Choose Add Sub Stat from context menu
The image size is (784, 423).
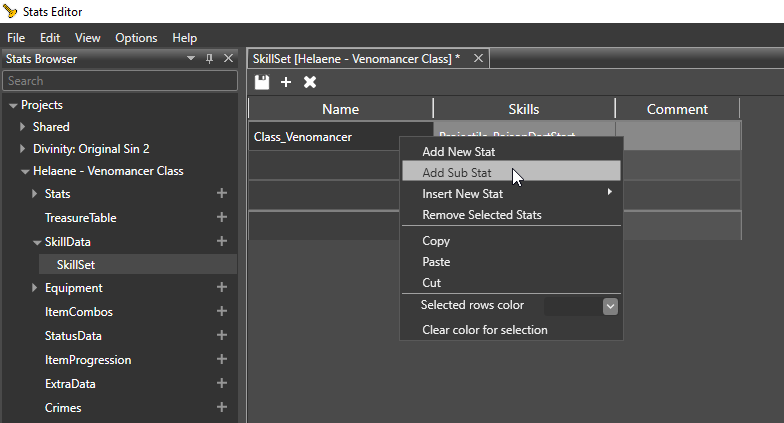tap(457, 173)
